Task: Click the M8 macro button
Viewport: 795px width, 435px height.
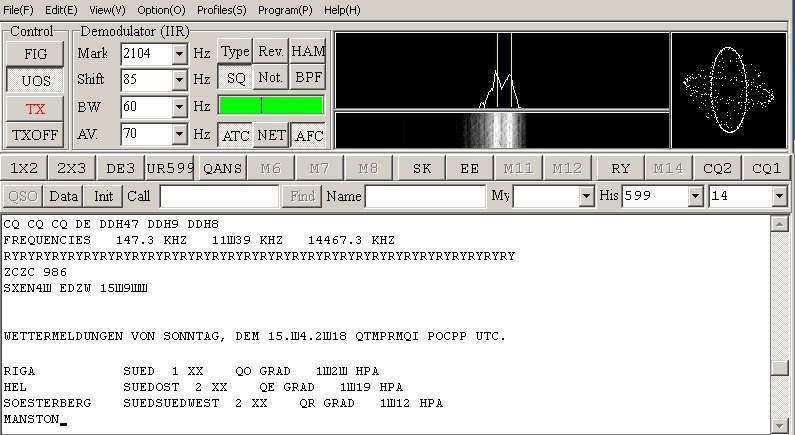Action: click(368, 168)
